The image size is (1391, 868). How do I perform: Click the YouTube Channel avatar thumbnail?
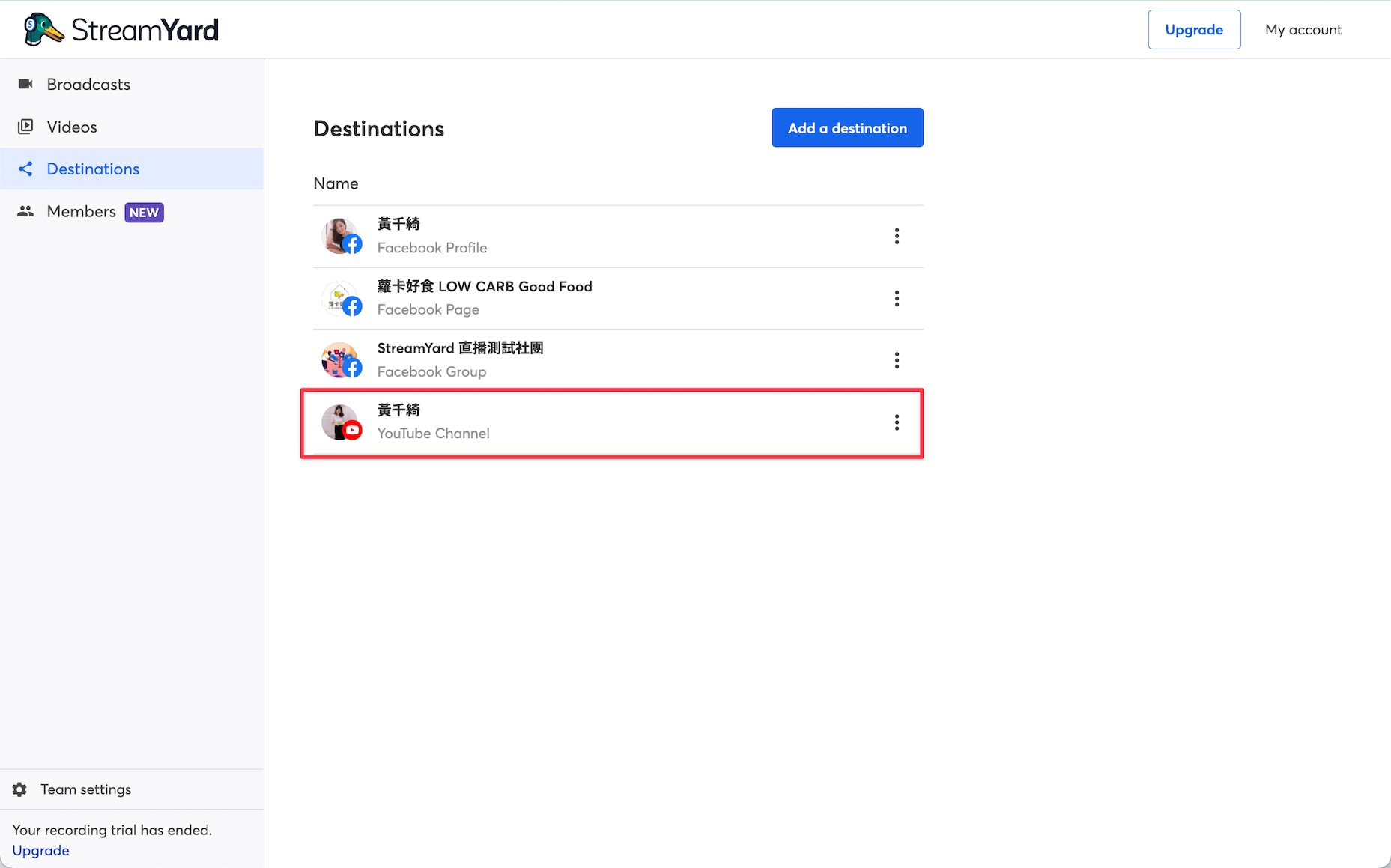click(x=342, y=422)
